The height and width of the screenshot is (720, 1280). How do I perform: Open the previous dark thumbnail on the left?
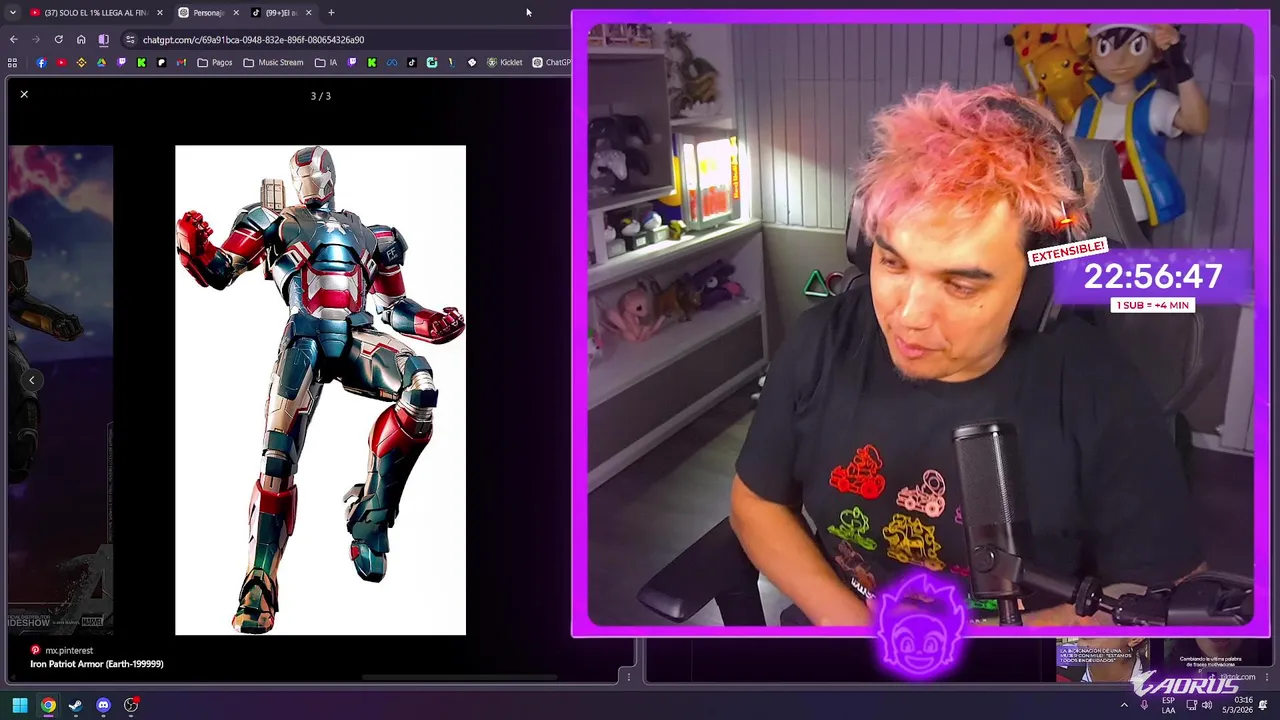(x=60, y=390)
